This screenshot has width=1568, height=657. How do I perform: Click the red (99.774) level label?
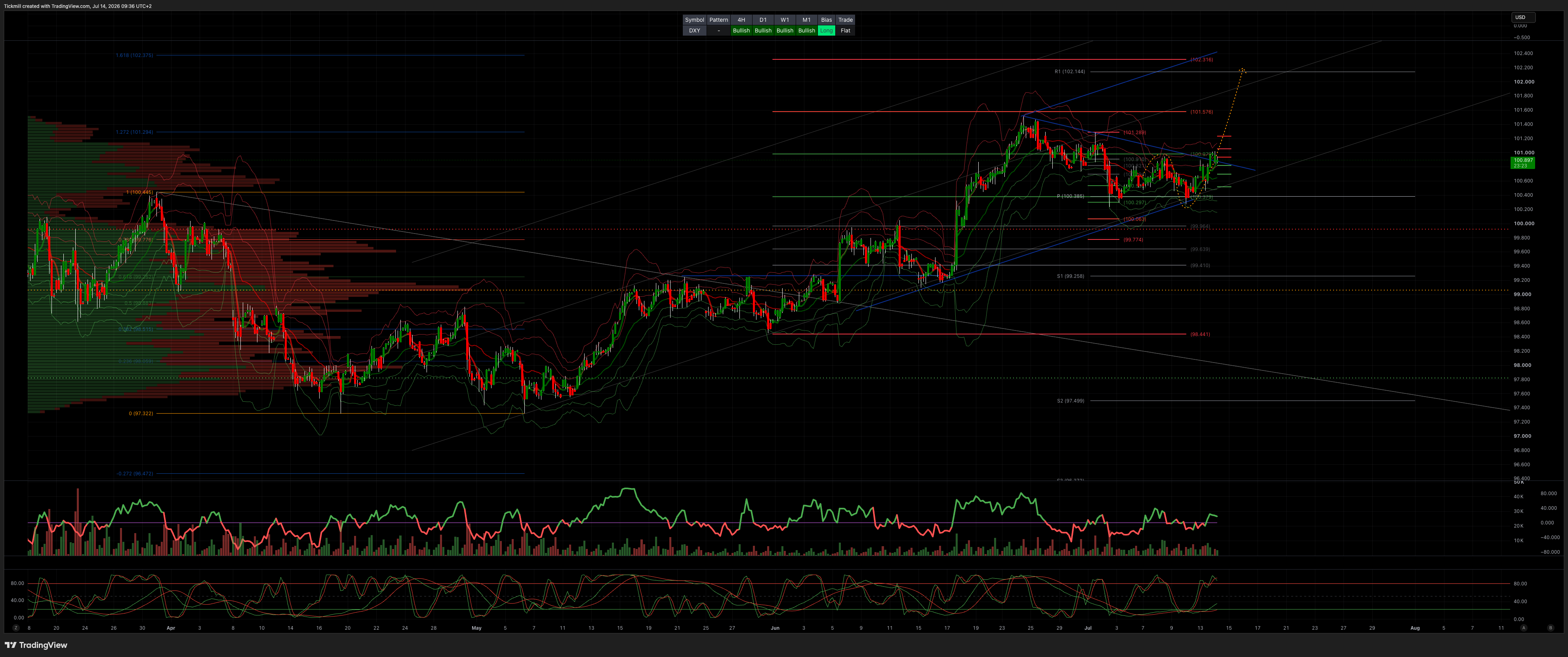pos(1133,240)
